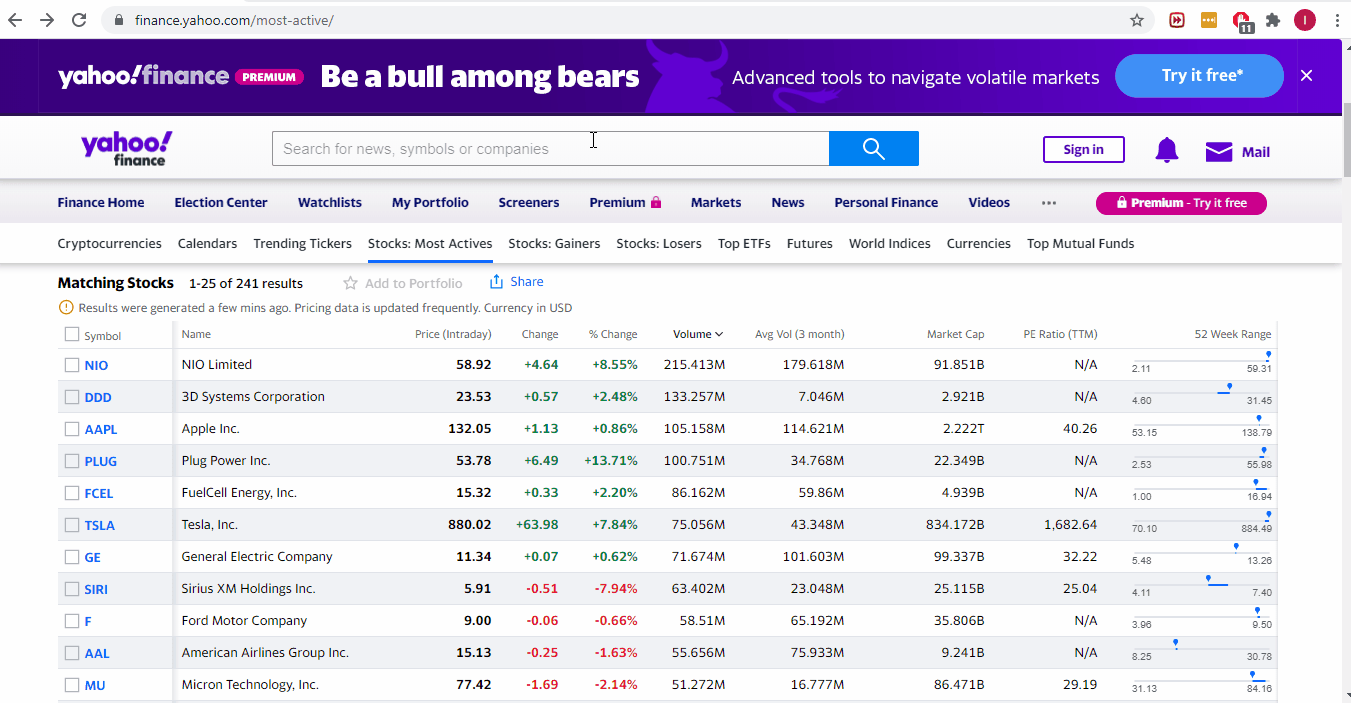
Task: Click the search news symbols input field
Action: 551,149
